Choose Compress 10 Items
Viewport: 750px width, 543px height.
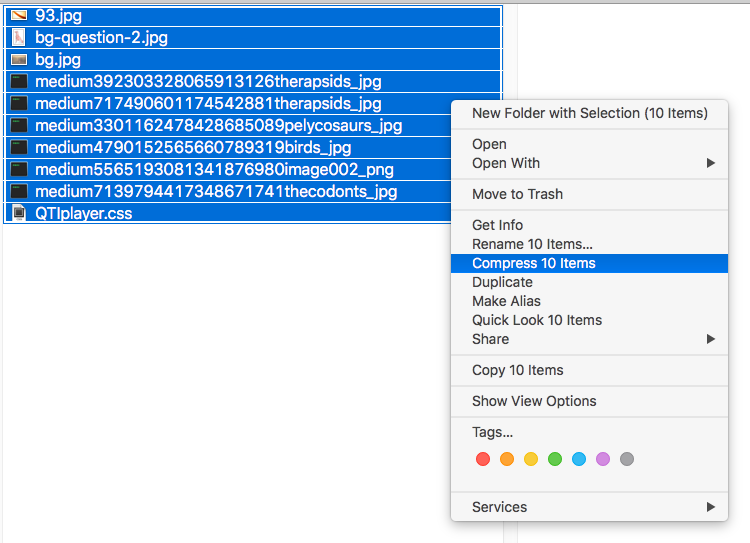(589, 263)
